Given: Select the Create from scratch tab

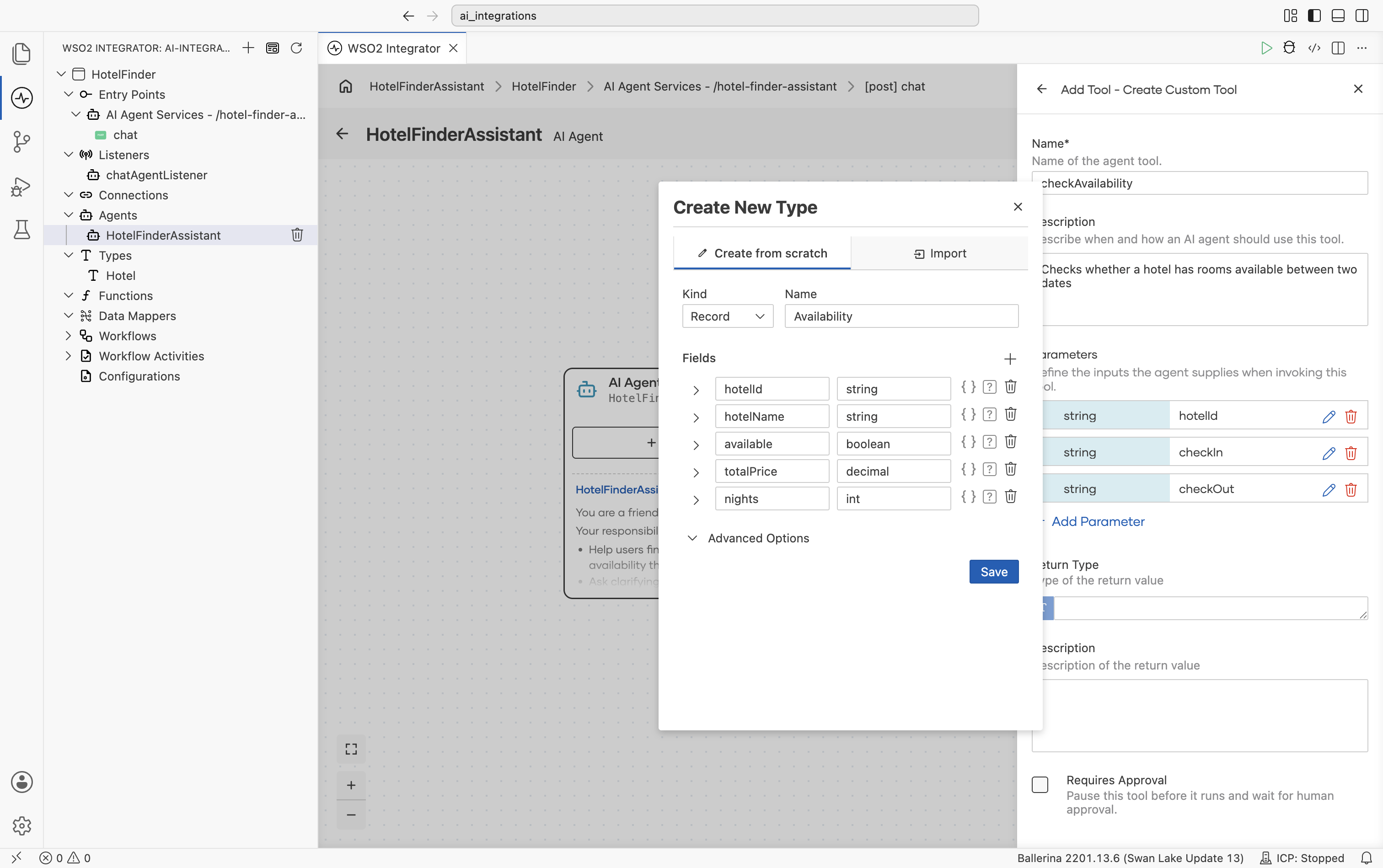Looking at the screenshot, I should [762, 253].
